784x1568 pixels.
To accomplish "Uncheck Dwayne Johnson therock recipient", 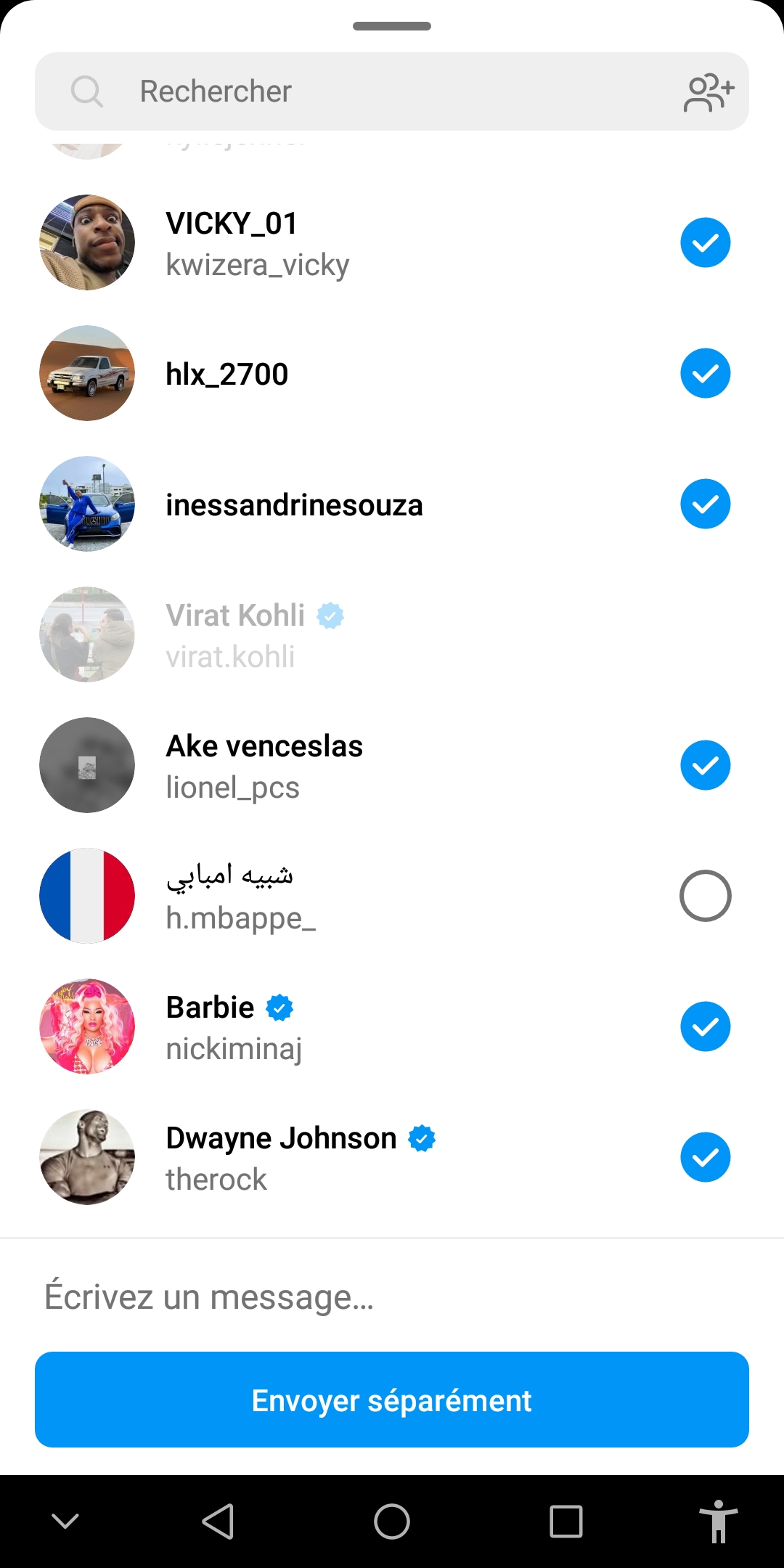I will (x=705, y=1157).
